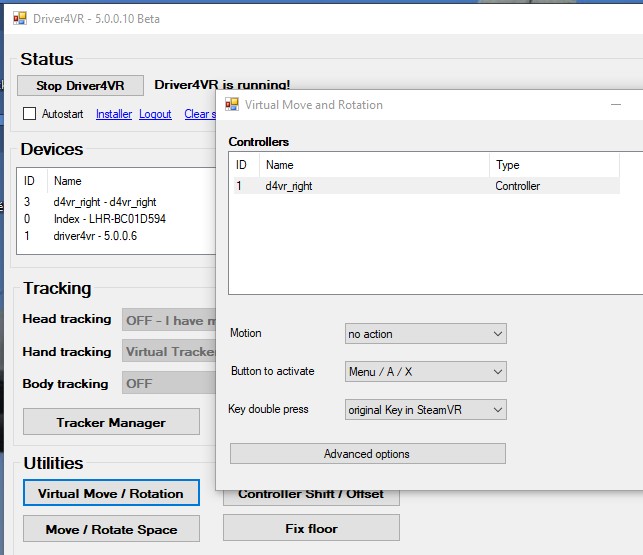The height and width of the screenshot is (555, 643).
Task: Click the Controllers list Type column header
Action: tap(554, 165)
